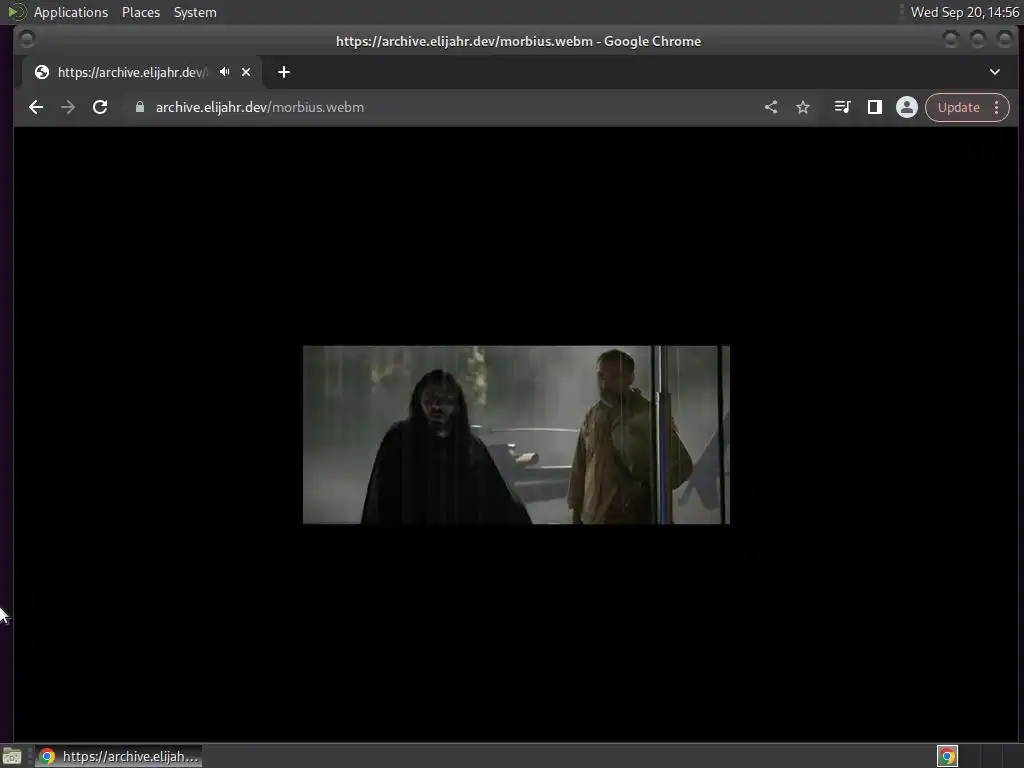Viewport: 1024px width, 768px height.
Task: View site info via the lock icon
Action: click(140, 107)
